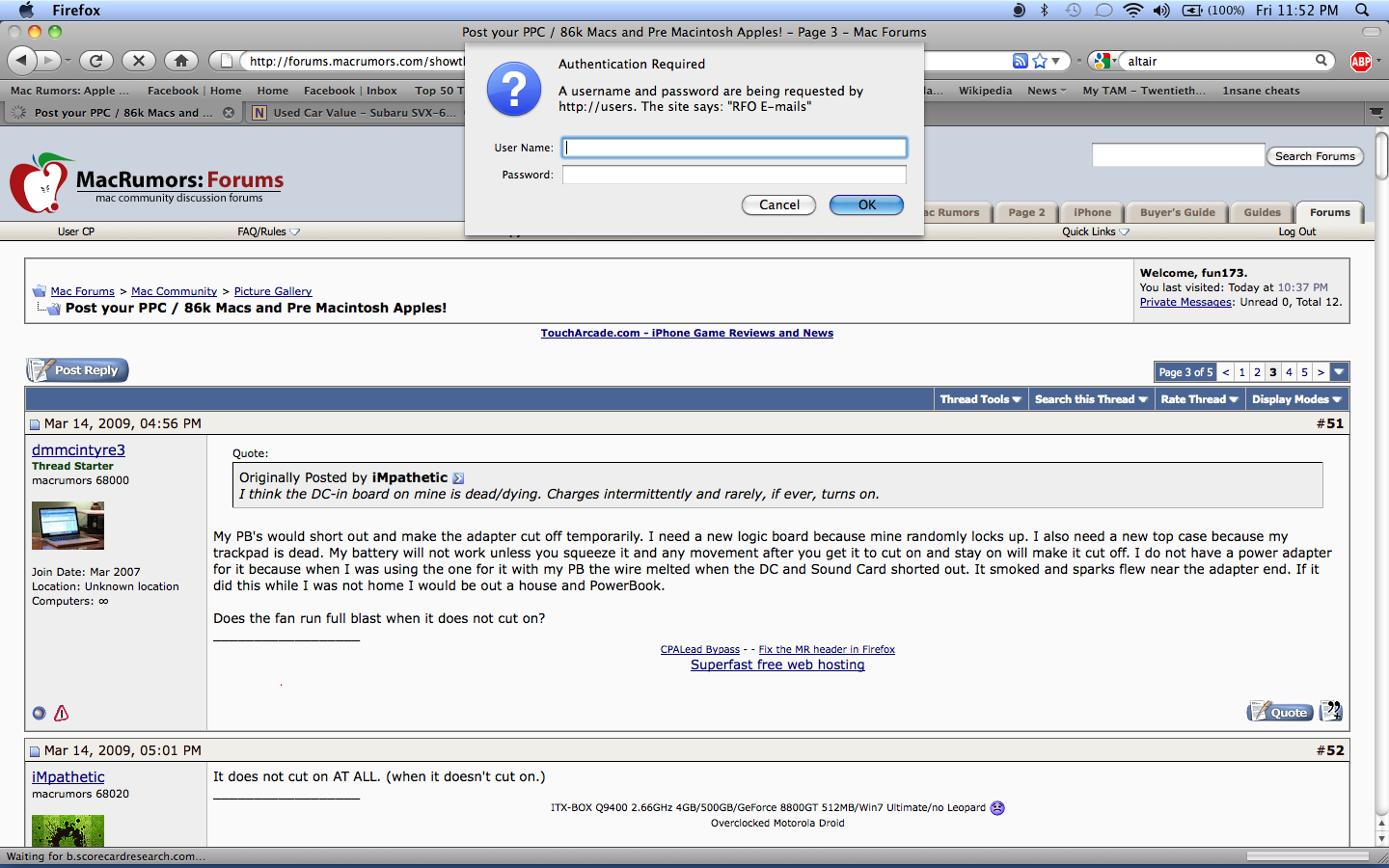Open the Wi-Fi status menu
Viewport: 1389px width, 868px height.
1133,10
